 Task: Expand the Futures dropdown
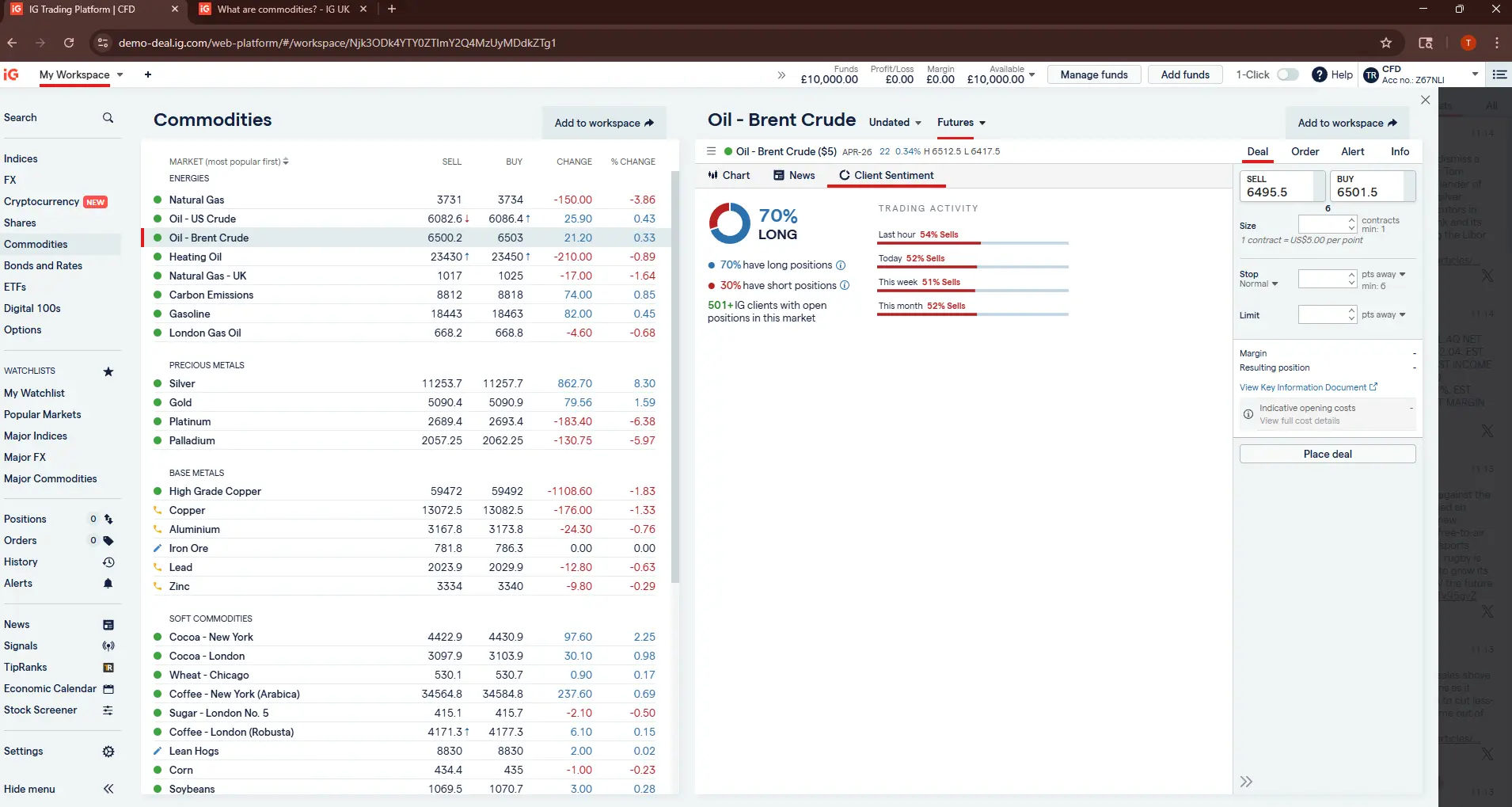(961, 123)
